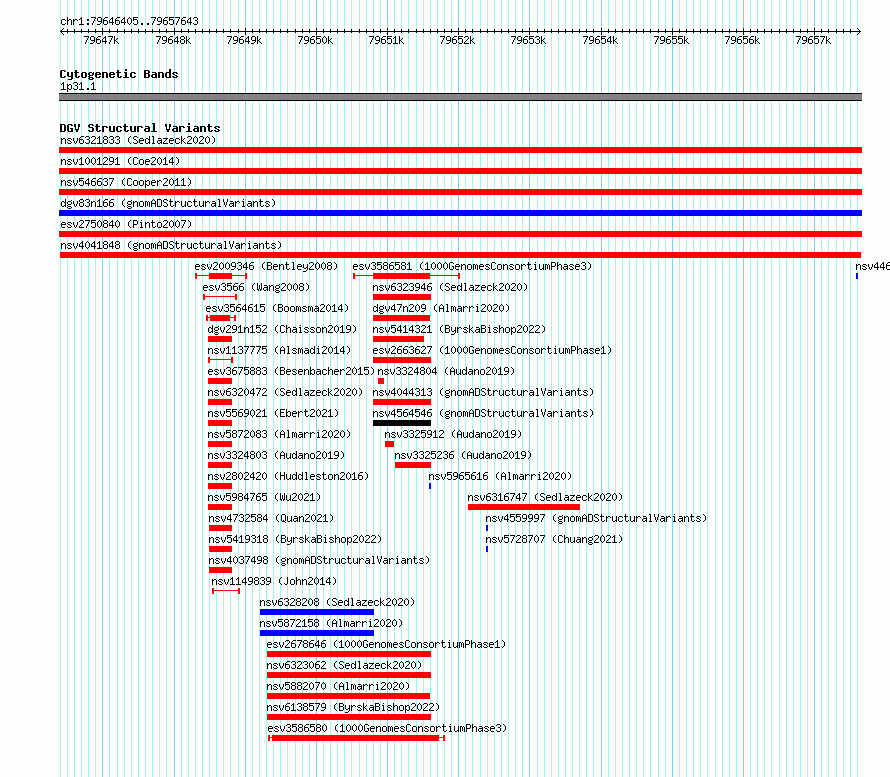Click nsv6320472 (Sedlazeck2020) label
The height and width of the screenshot is (777, 890).
(285, 392)
